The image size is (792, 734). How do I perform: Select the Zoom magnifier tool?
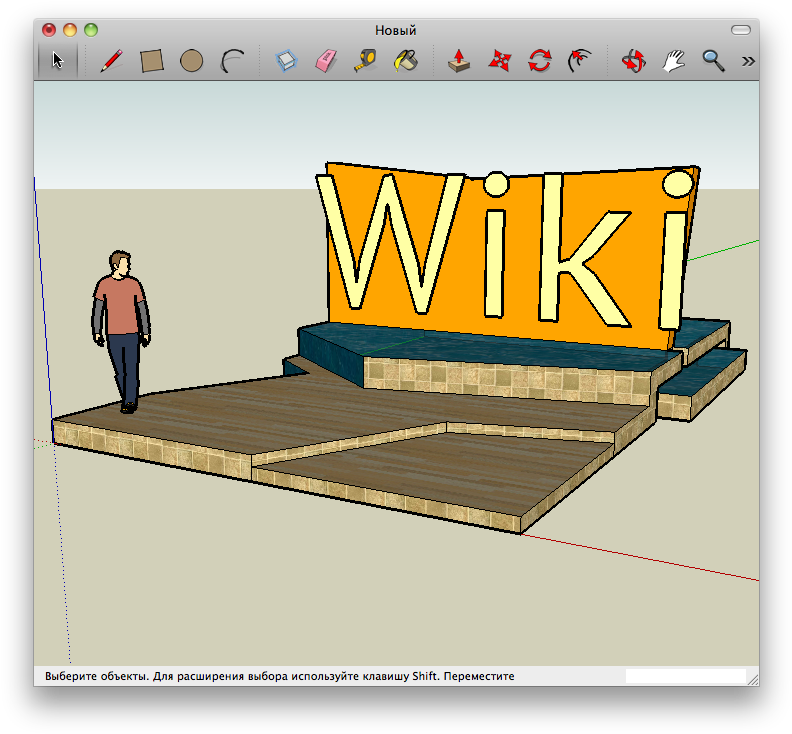point(713,61)
